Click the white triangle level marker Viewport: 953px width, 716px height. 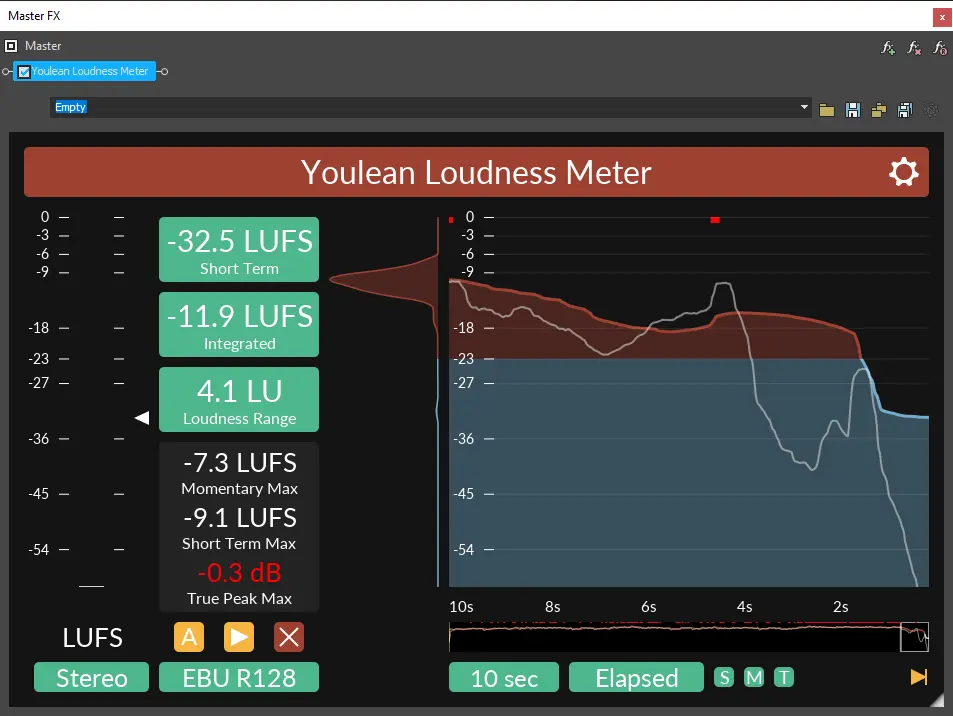[x=142, y=418]
